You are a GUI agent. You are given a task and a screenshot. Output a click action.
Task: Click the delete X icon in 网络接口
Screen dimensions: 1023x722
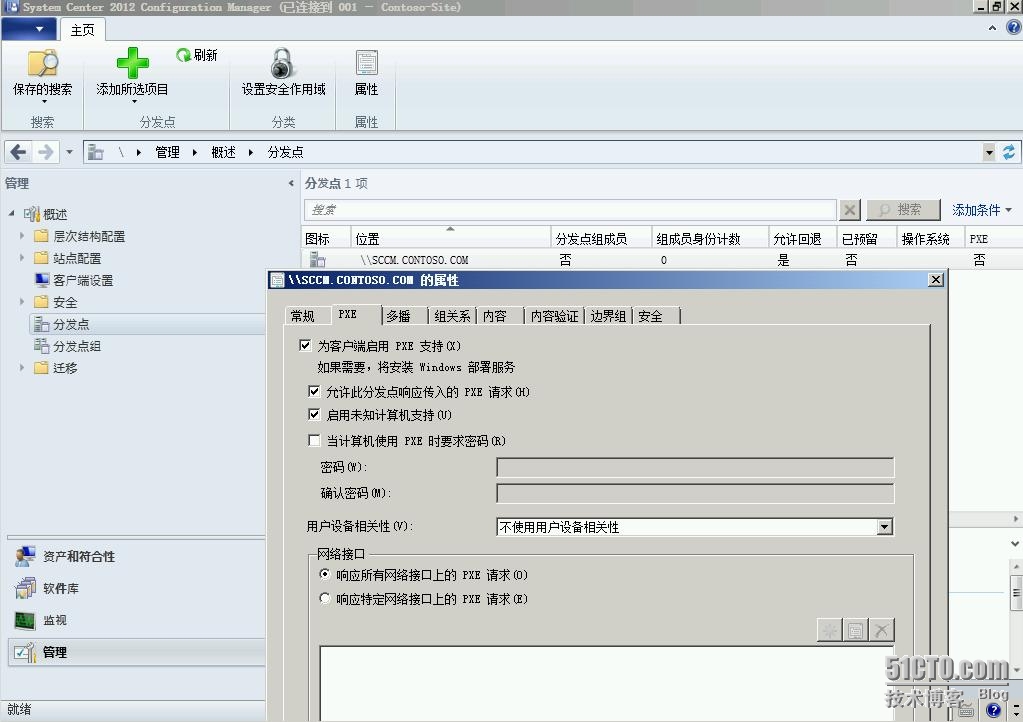tap(881, 631)
